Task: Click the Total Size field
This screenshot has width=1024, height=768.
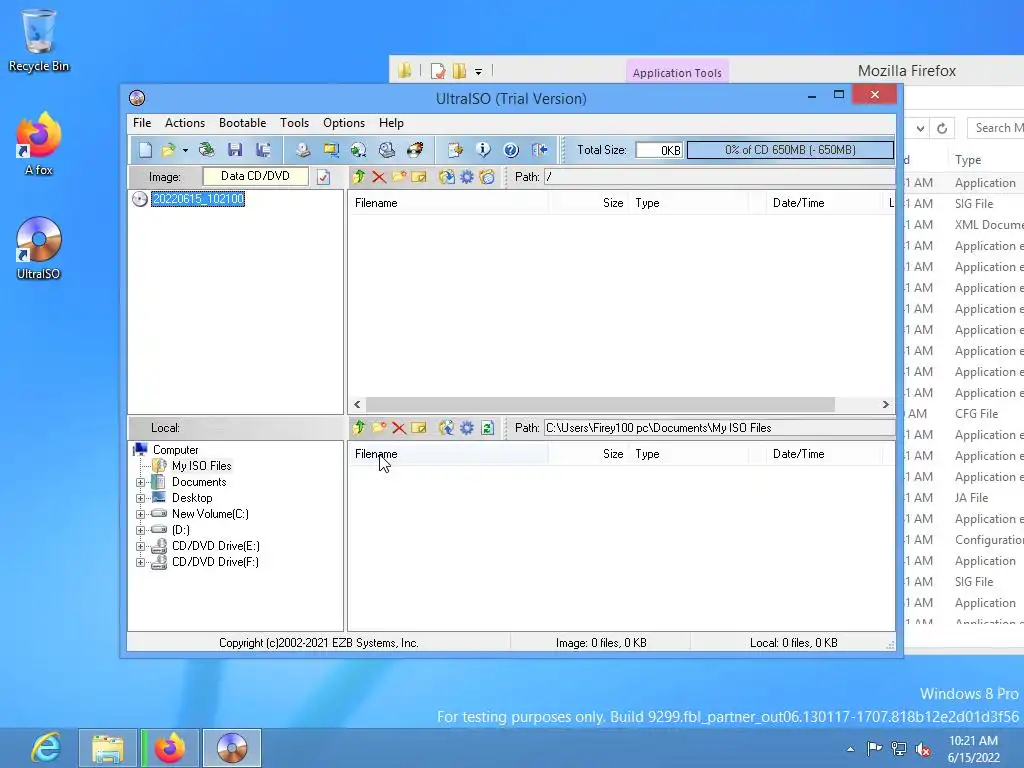Action: coord(659,150)
